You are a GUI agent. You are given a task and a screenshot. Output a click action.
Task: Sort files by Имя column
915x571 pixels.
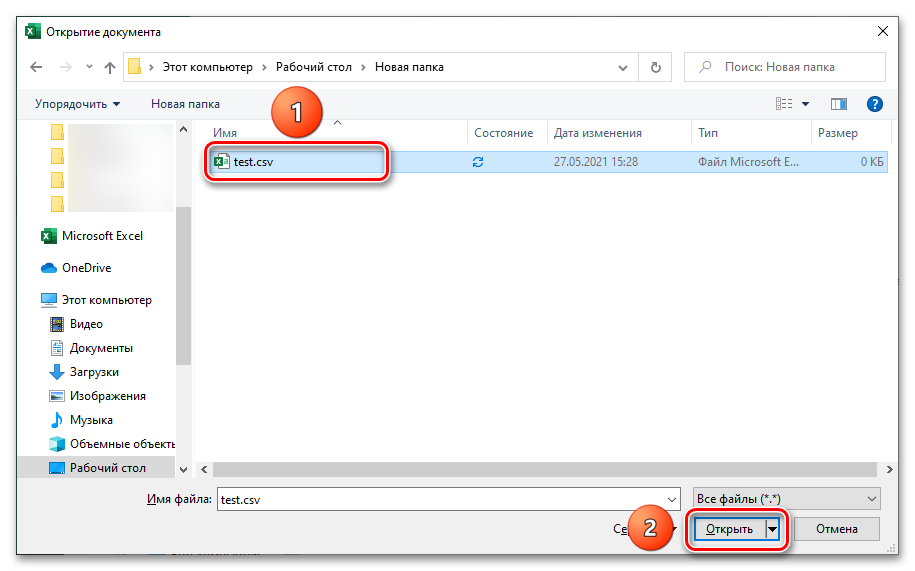pos(226,133)
